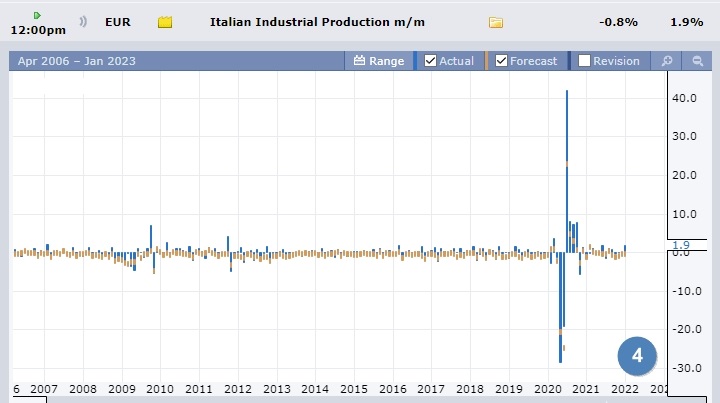Viewport: 720px width, 403px height.
Task: Uncheck the Forecast series checkbox
Action: click(501, 61)
